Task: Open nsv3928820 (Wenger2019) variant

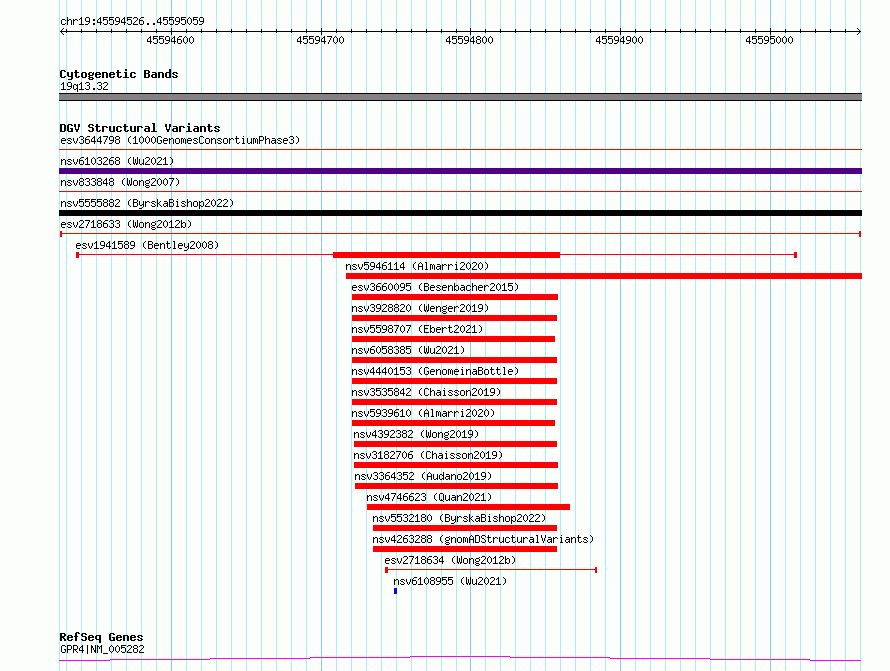Action: pos(420,308)
